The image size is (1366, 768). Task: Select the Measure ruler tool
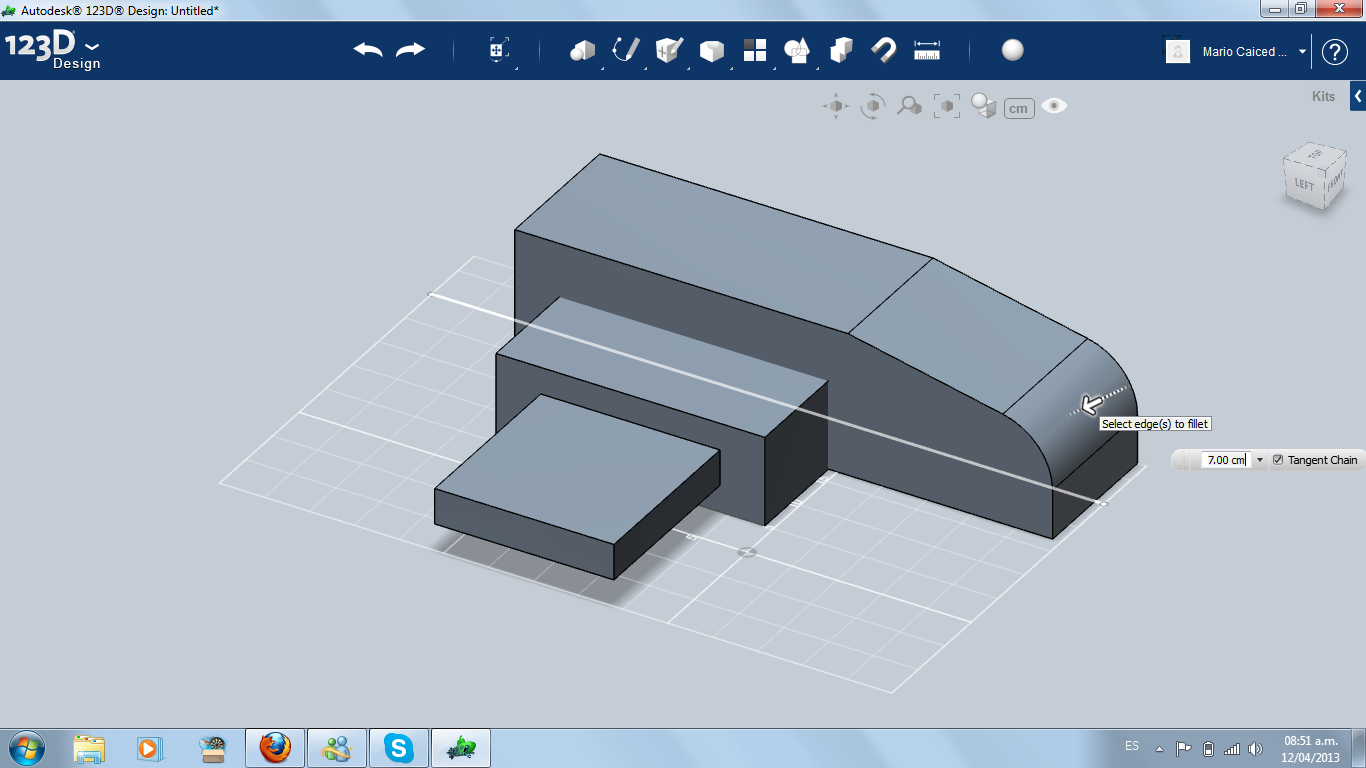click(927, 50)
